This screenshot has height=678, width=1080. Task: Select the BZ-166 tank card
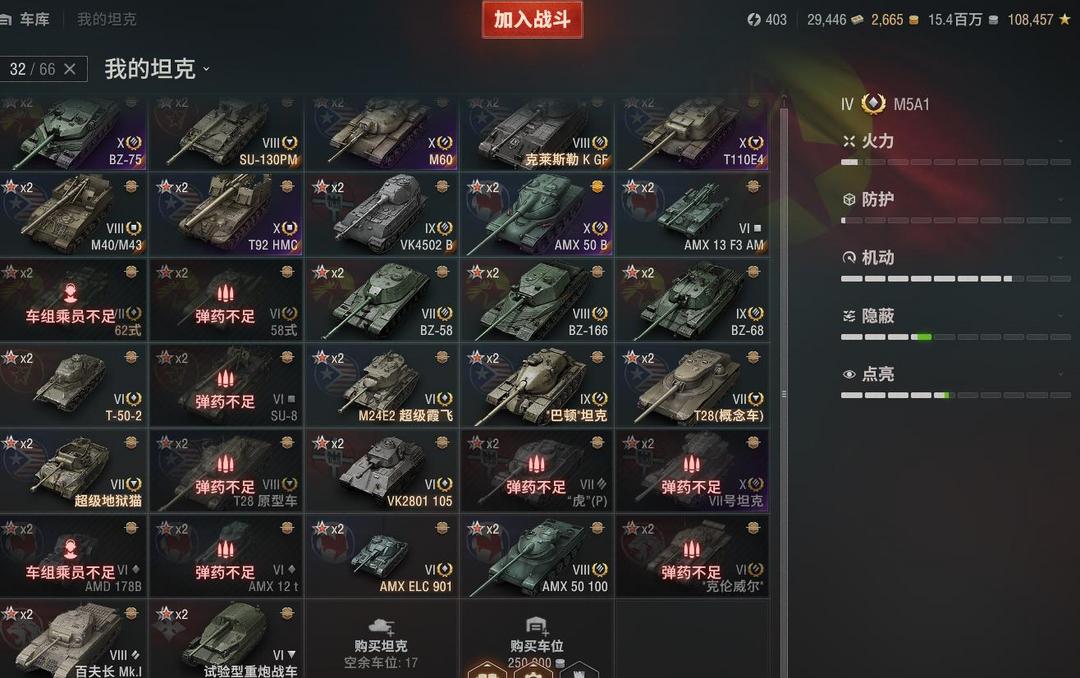pos(537,300)
